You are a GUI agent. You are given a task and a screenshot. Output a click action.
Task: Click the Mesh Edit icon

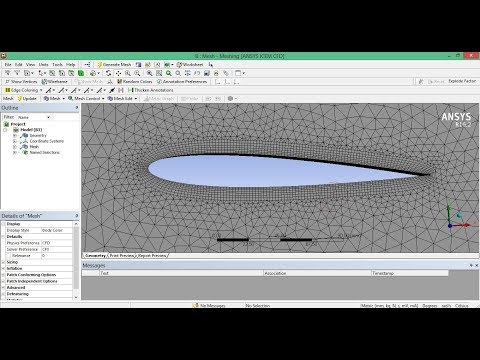(110, 99)
